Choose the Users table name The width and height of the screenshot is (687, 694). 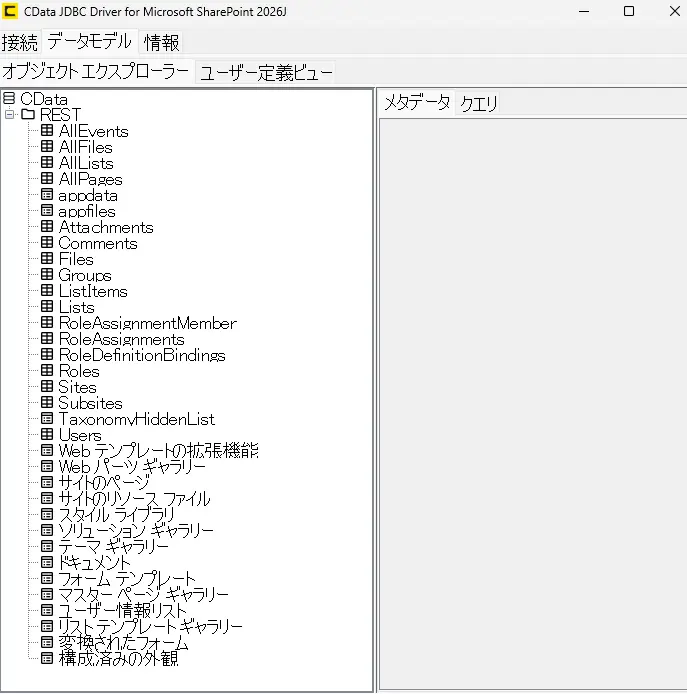pyautogui.click(x=80, y=435)
